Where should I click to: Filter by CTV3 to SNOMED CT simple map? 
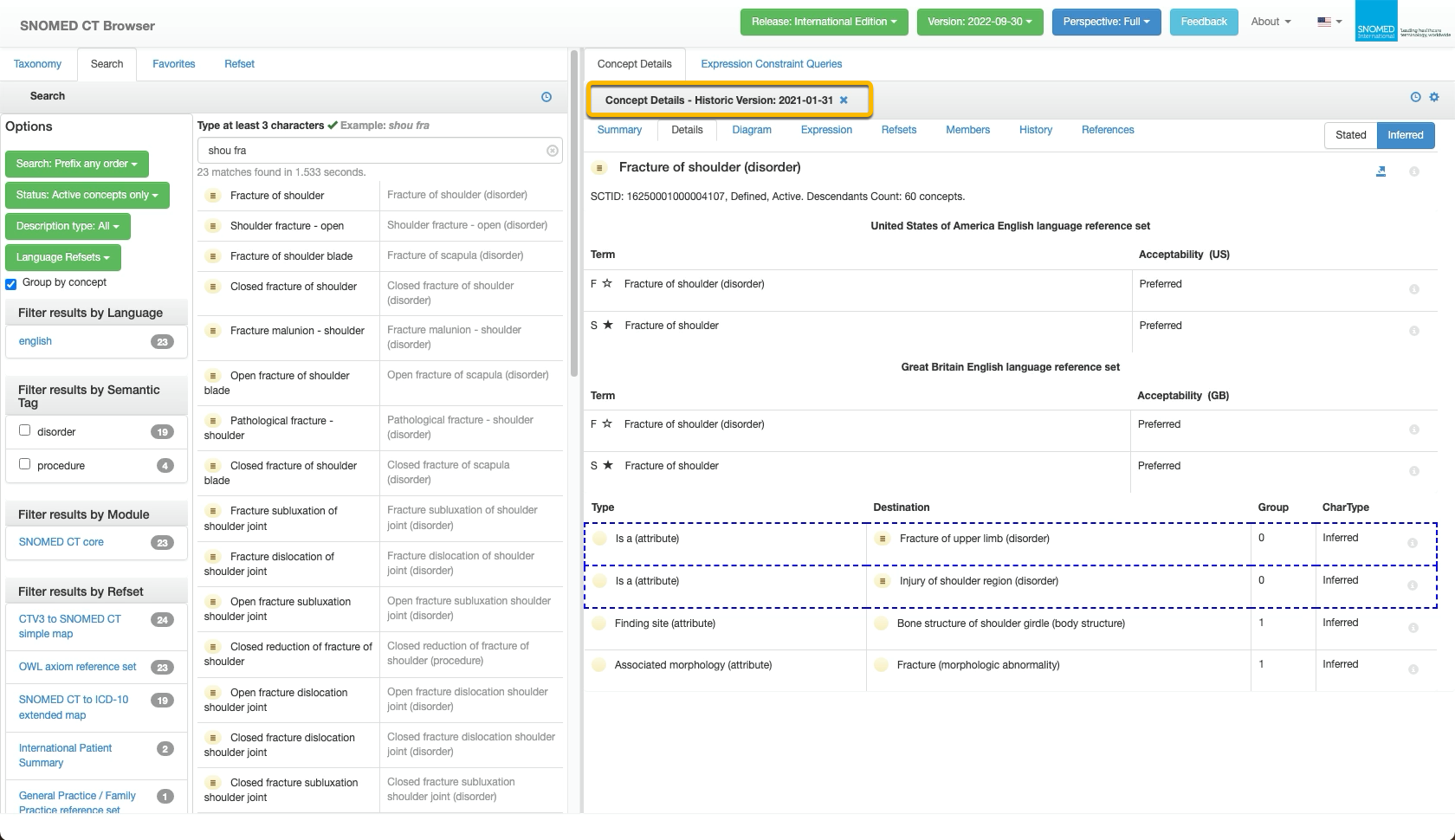tap(70, 626)
